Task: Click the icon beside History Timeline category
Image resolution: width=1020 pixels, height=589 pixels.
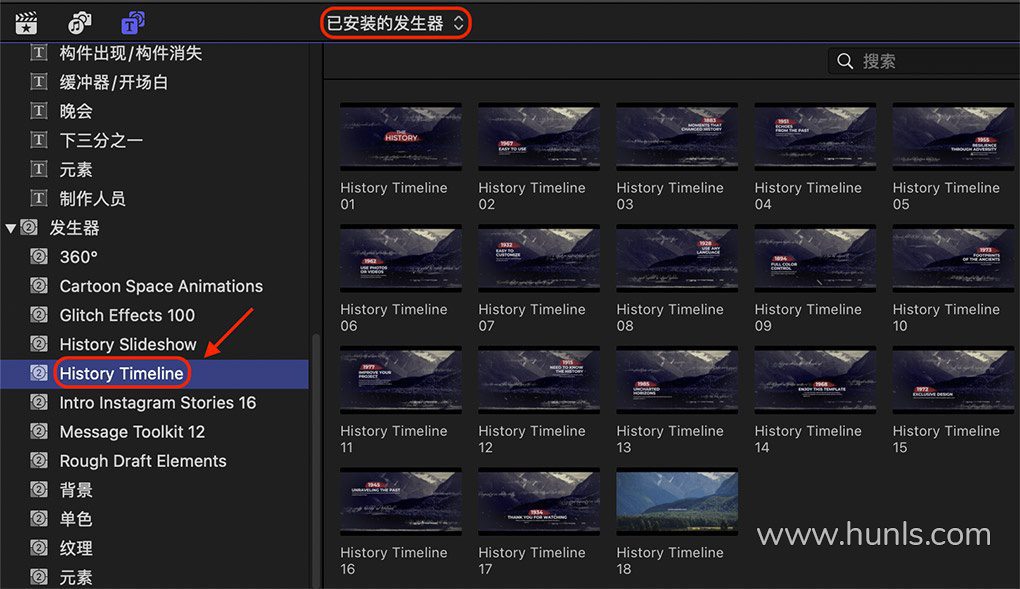Action: (39, 373)
